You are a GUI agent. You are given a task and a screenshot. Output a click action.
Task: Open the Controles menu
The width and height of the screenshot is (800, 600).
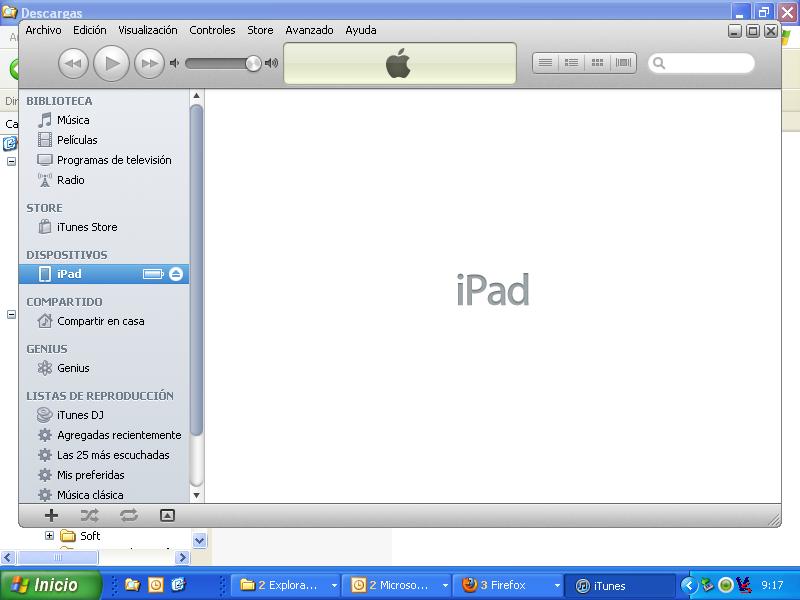click(212, 30)
